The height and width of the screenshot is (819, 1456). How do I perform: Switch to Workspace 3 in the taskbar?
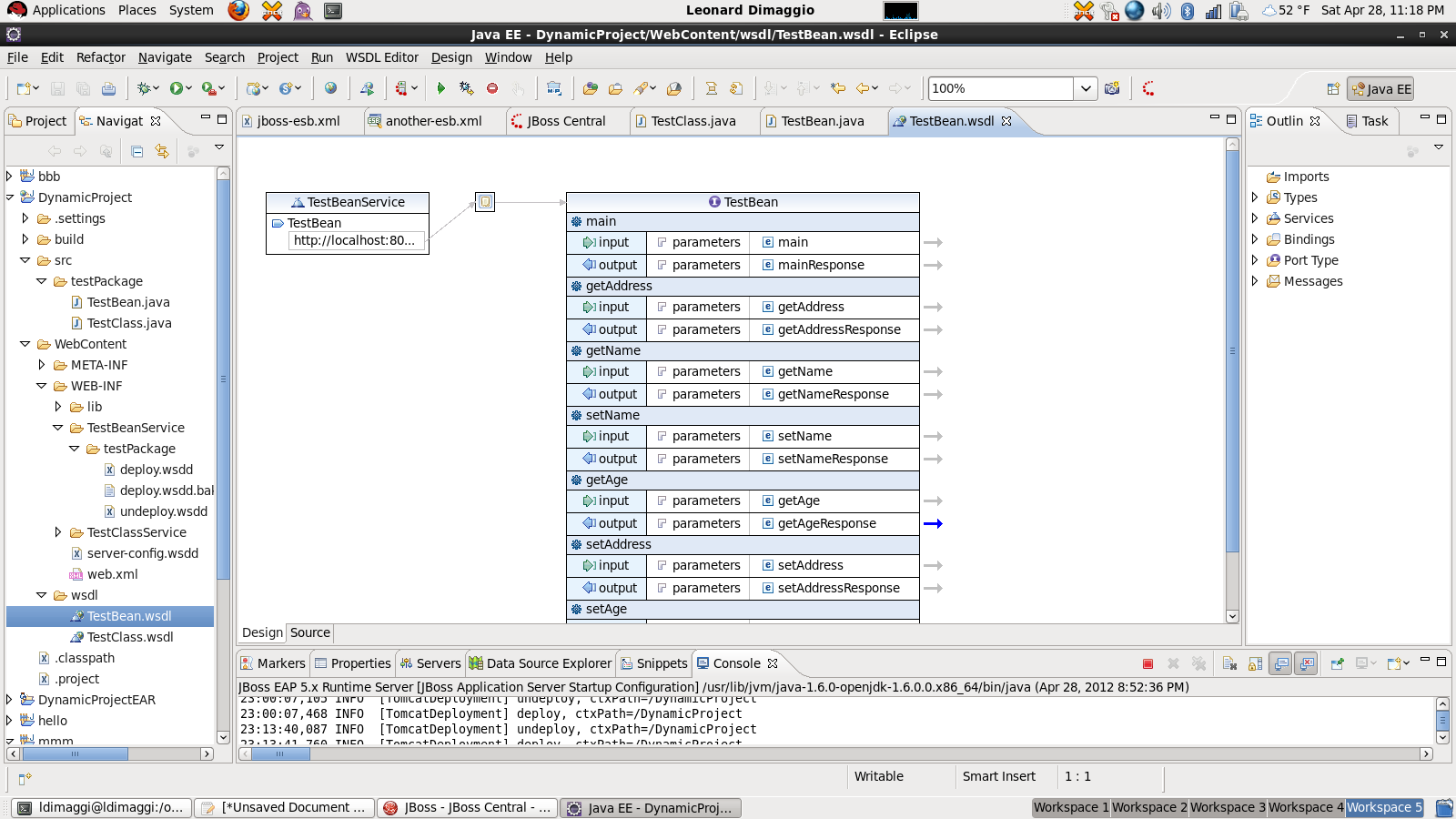[1227, 807]
